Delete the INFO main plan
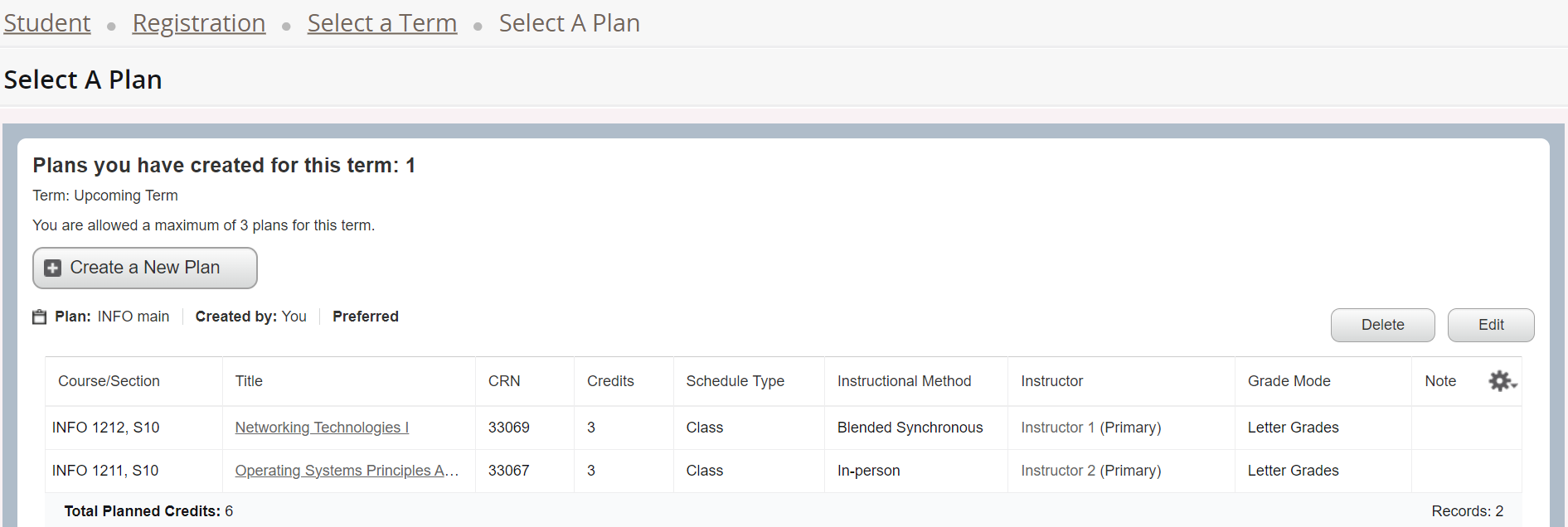 (x=1382, y=325)
